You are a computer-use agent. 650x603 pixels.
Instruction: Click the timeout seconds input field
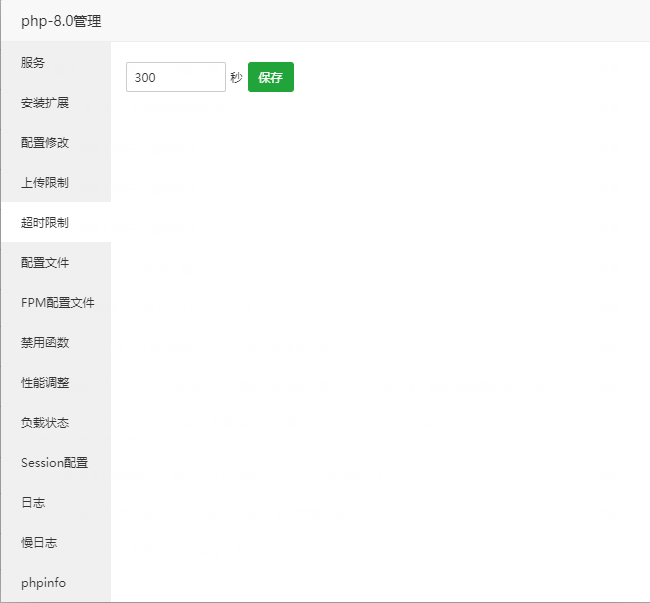tap(176, 77)
